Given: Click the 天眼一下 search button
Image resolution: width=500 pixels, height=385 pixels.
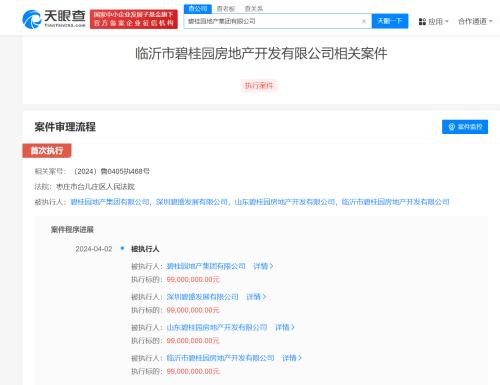Looking at the screenshot, I should pos(390,21).
